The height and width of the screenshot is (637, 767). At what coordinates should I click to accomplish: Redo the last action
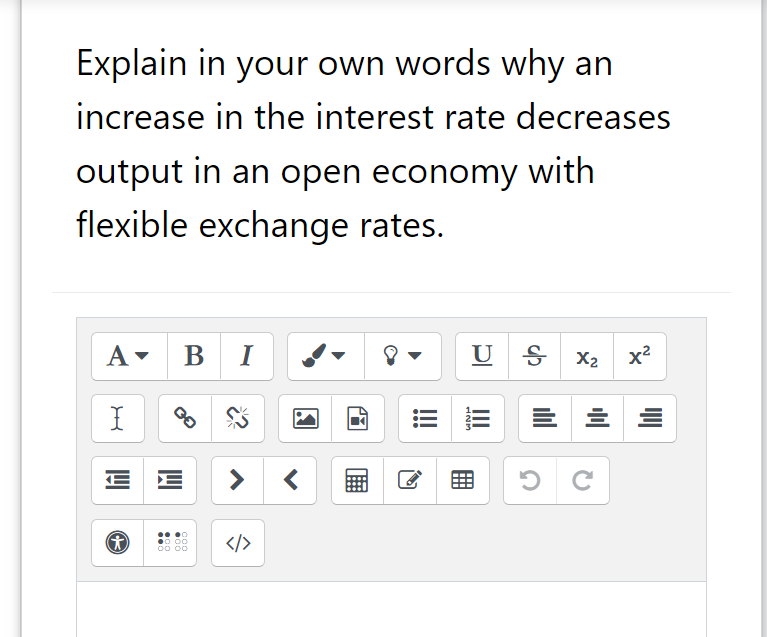click(x=582, y=480)
